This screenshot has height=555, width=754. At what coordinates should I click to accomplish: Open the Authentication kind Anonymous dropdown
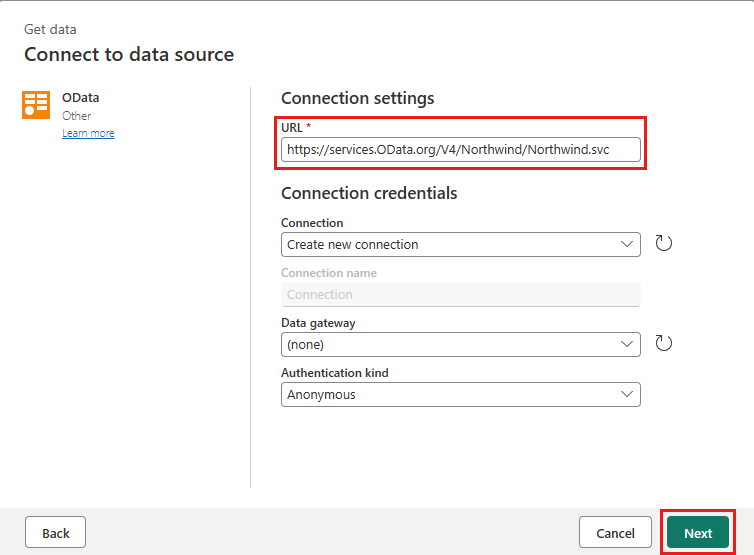click(461, 394)
